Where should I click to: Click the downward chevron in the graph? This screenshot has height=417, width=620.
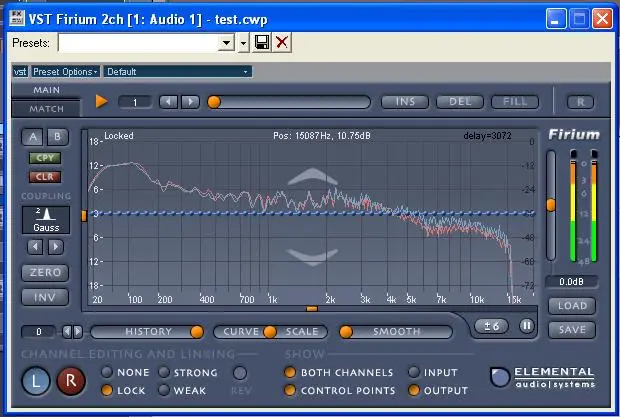313,257
